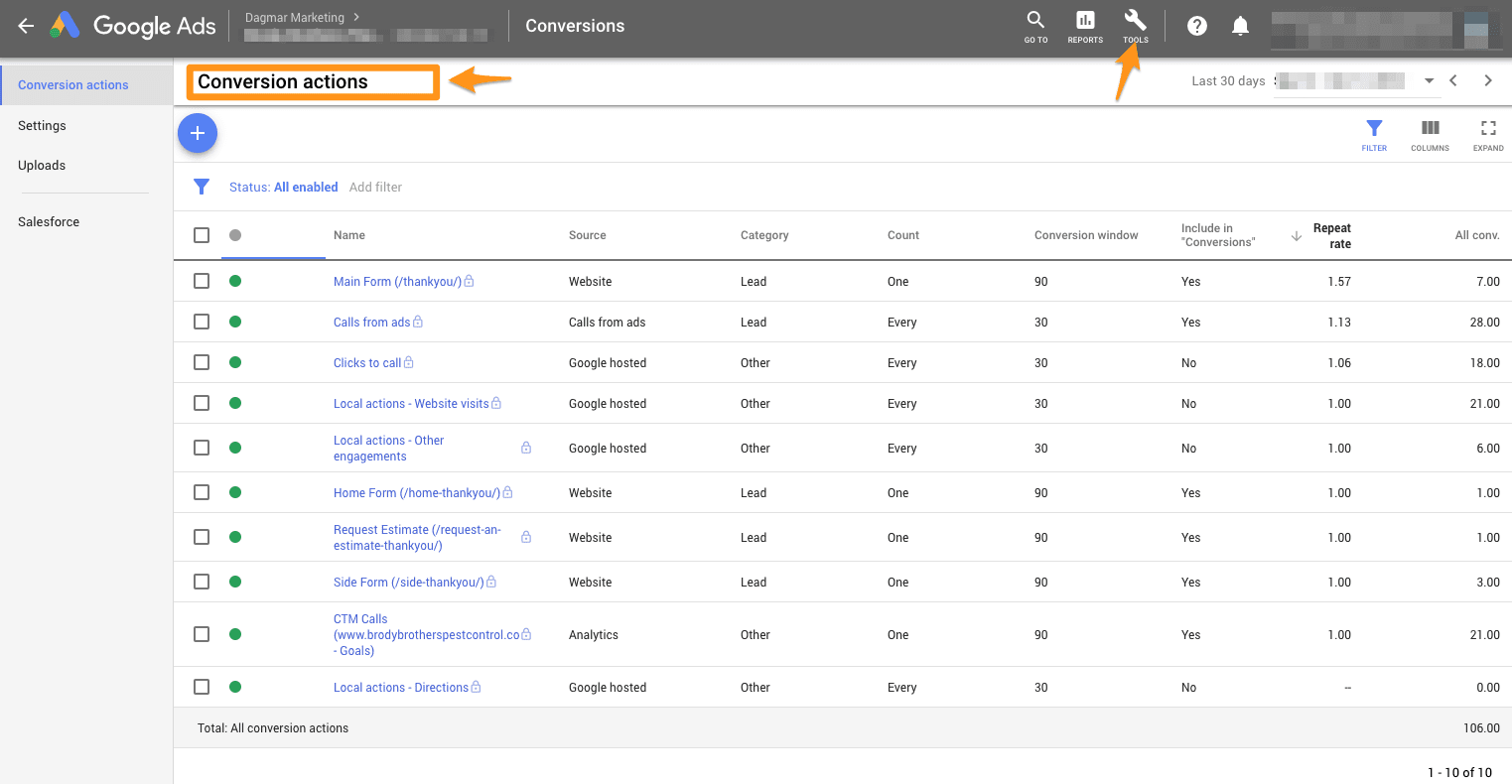The image size is (1512, 784).
Task: Click the Google Ads logo
Action: pyautogui.click(x=133, y=26)
